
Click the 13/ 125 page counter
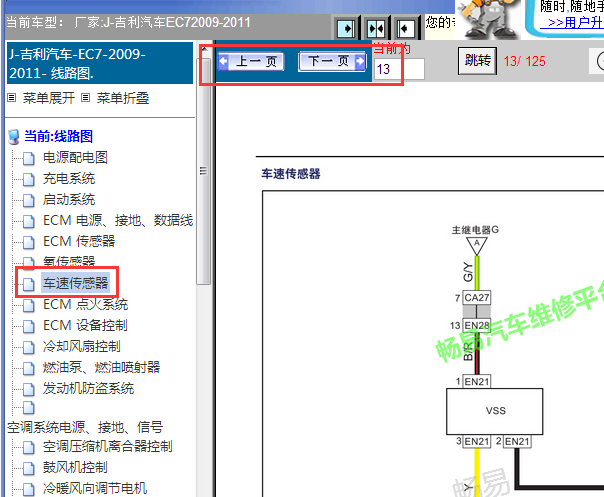[524, 61]
